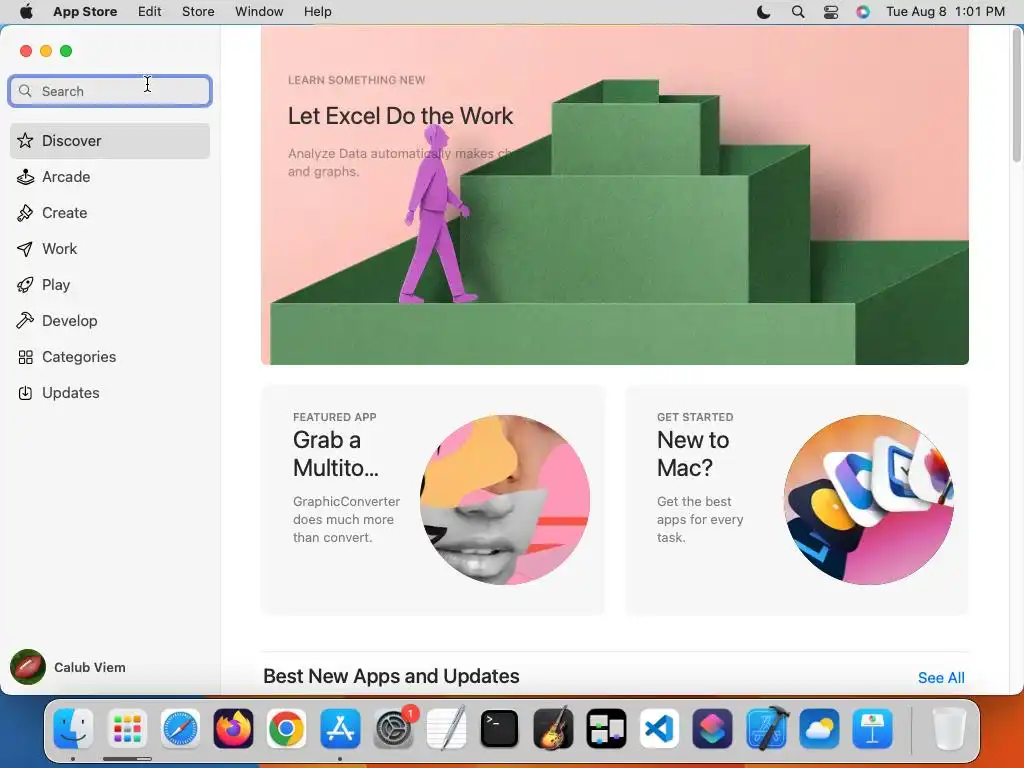Click the Work paper plane icon

tap(25, 249)
